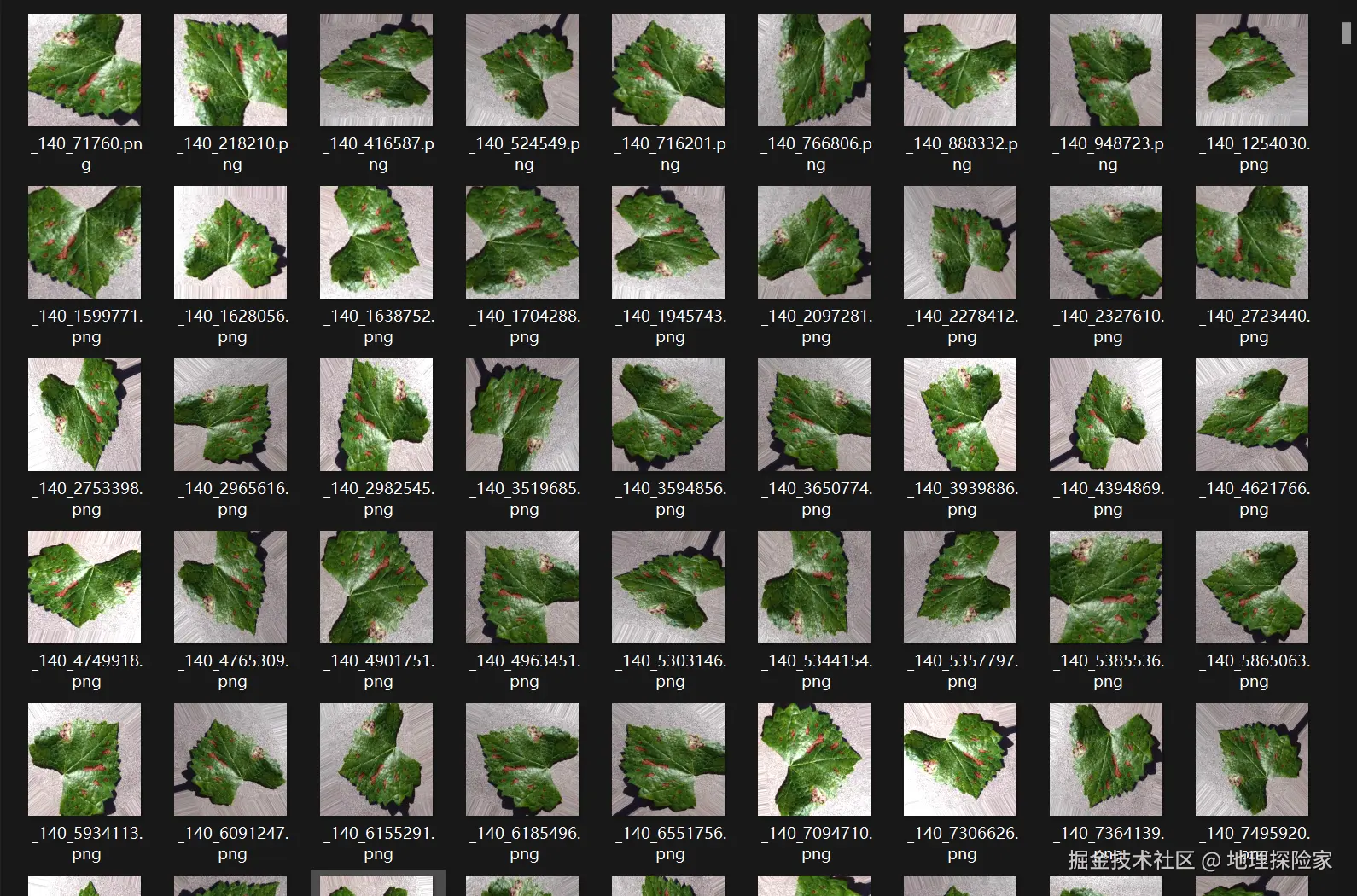Viewport: 1357px width, 896px height.
Task: Select thumbnail of _140_5934113.png
Action: pos(84,759)
